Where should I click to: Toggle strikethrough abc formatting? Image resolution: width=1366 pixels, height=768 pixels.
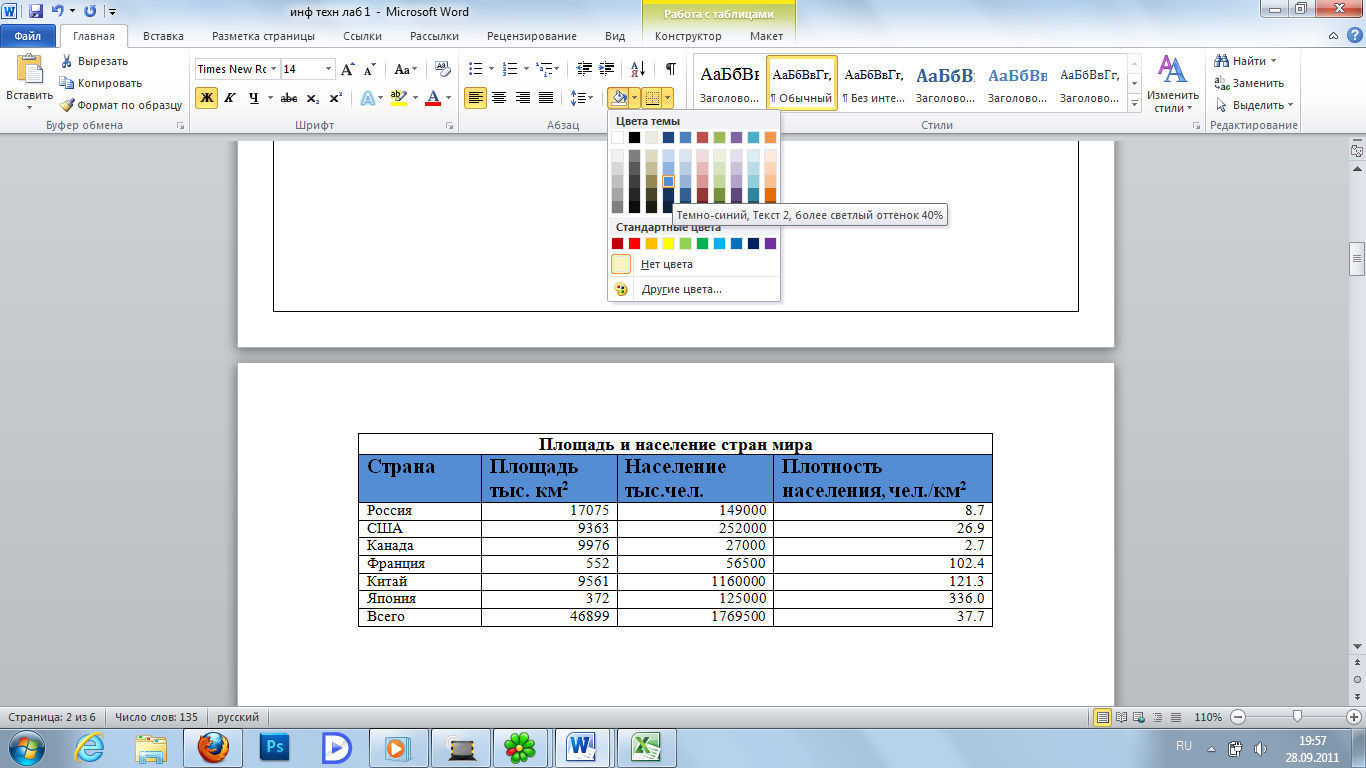289,98
